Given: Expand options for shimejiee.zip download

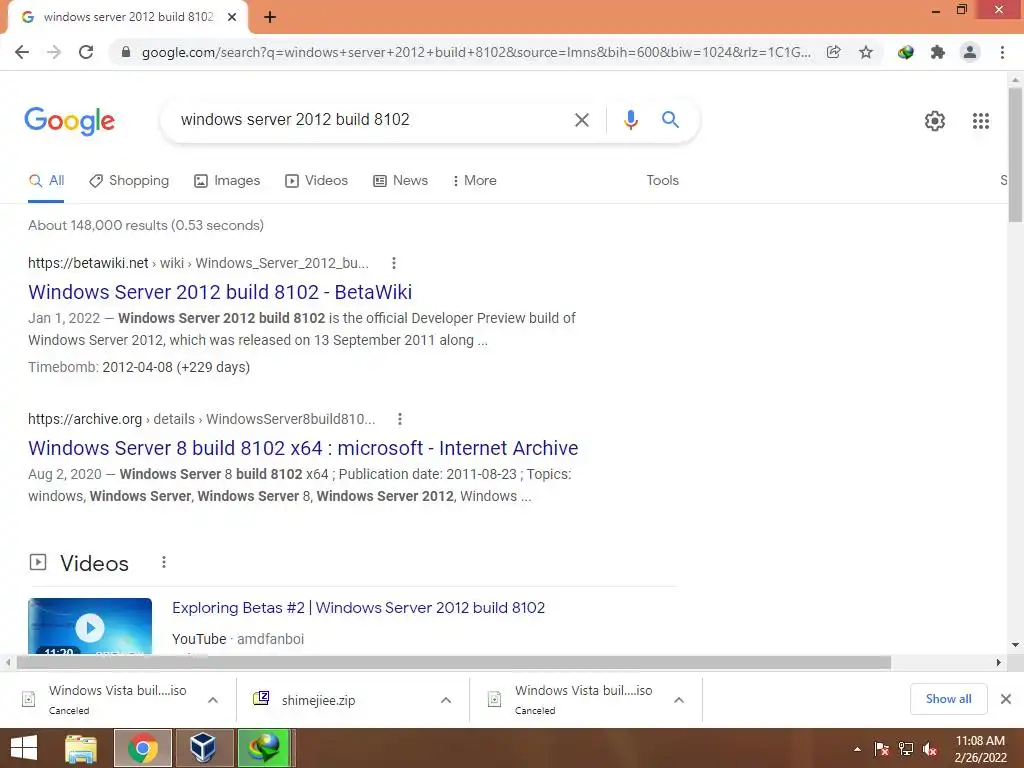Looking at the screenshot, I should coord(446,700).
